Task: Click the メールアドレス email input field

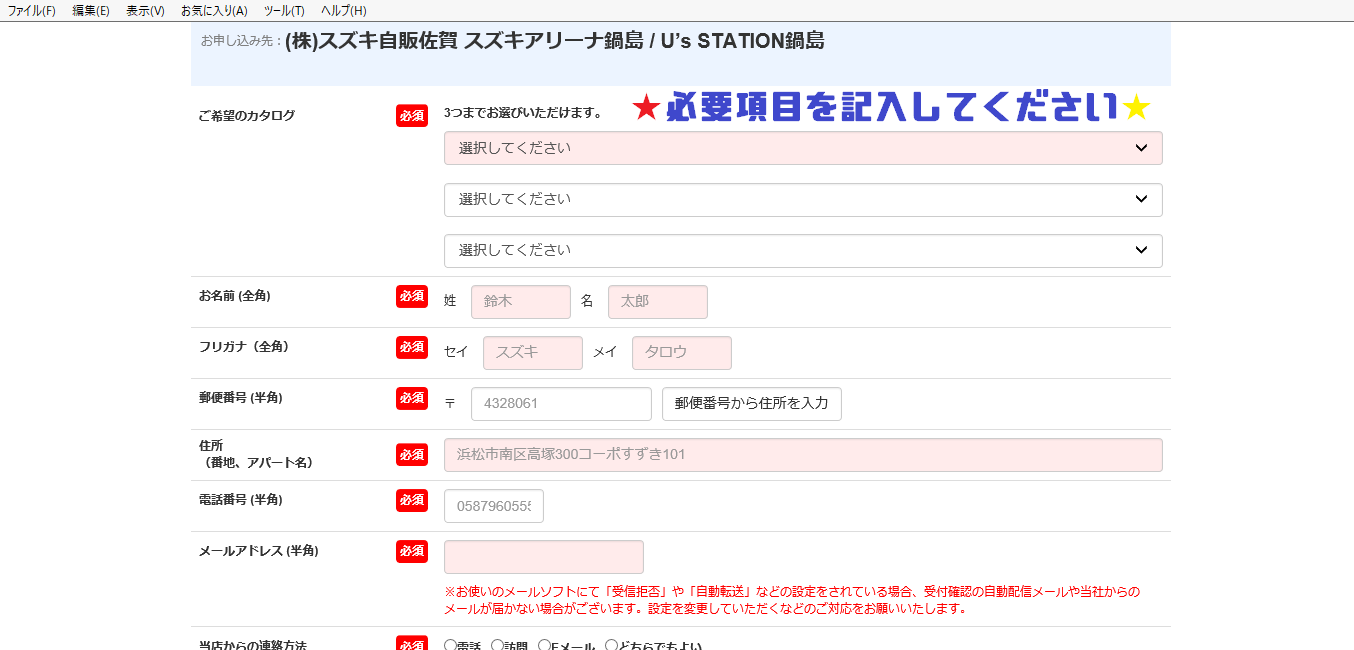Action: pos(544,557)
